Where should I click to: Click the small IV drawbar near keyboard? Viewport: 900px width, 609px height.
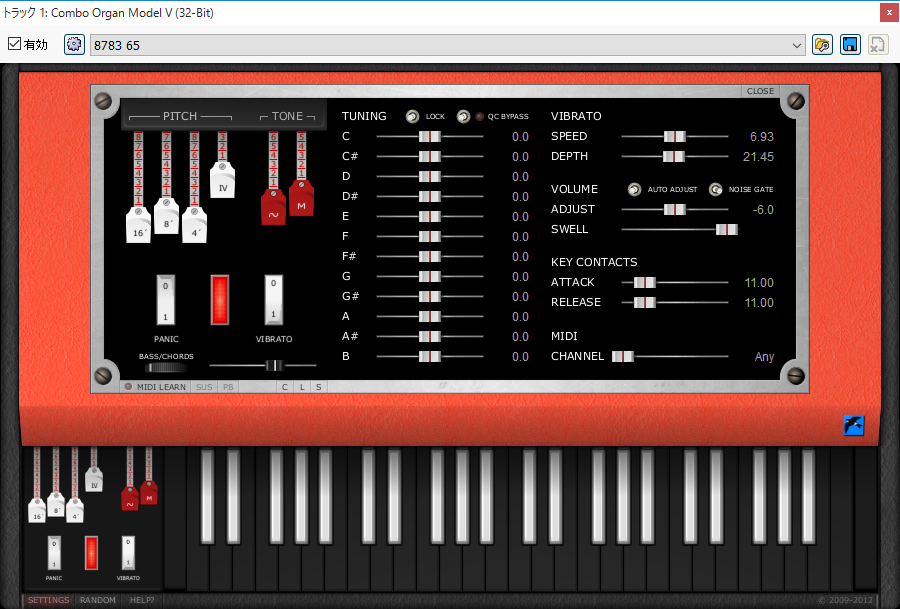[x=94, y=480]
